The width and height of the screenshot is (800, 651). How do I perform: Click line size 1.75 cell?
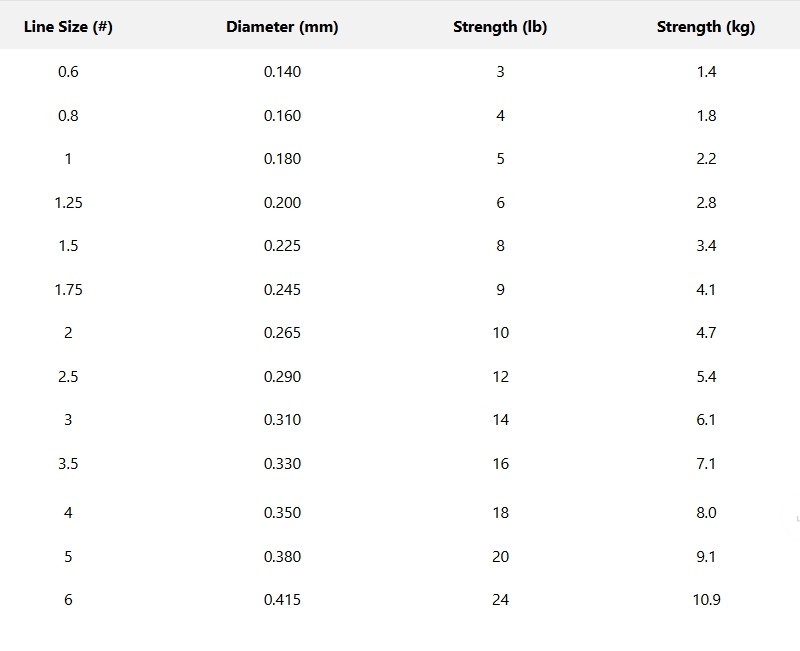click(68, 289)
